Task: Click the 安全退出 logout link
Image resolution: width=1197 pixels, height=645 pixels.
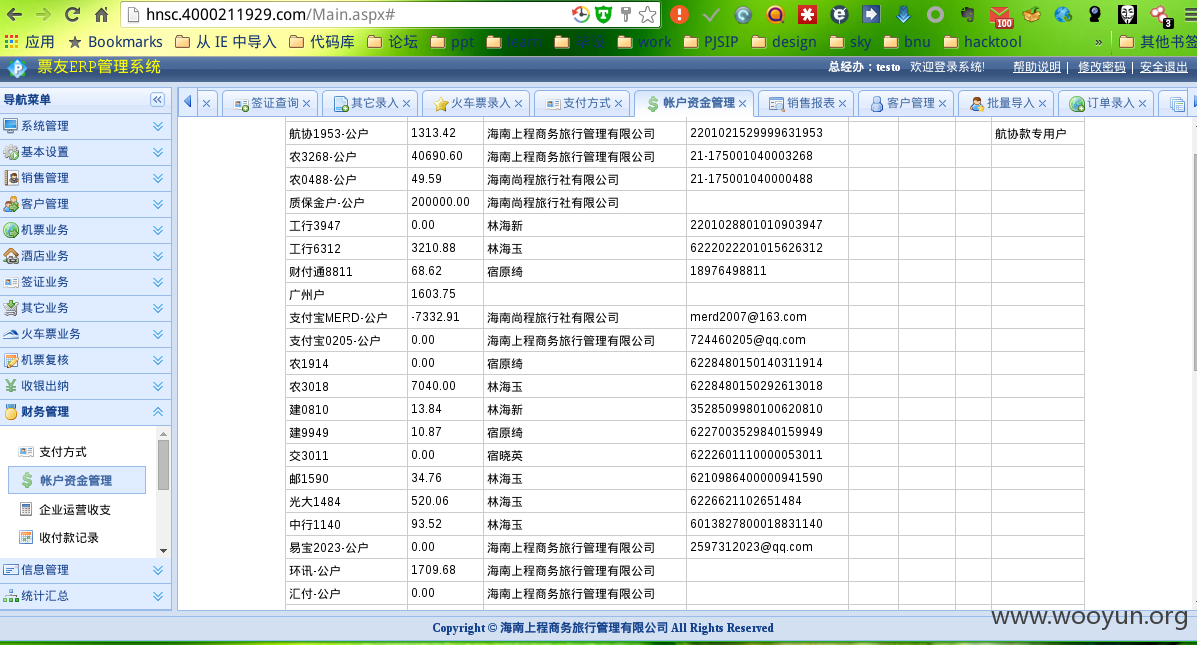Action: coord(1163,67)
